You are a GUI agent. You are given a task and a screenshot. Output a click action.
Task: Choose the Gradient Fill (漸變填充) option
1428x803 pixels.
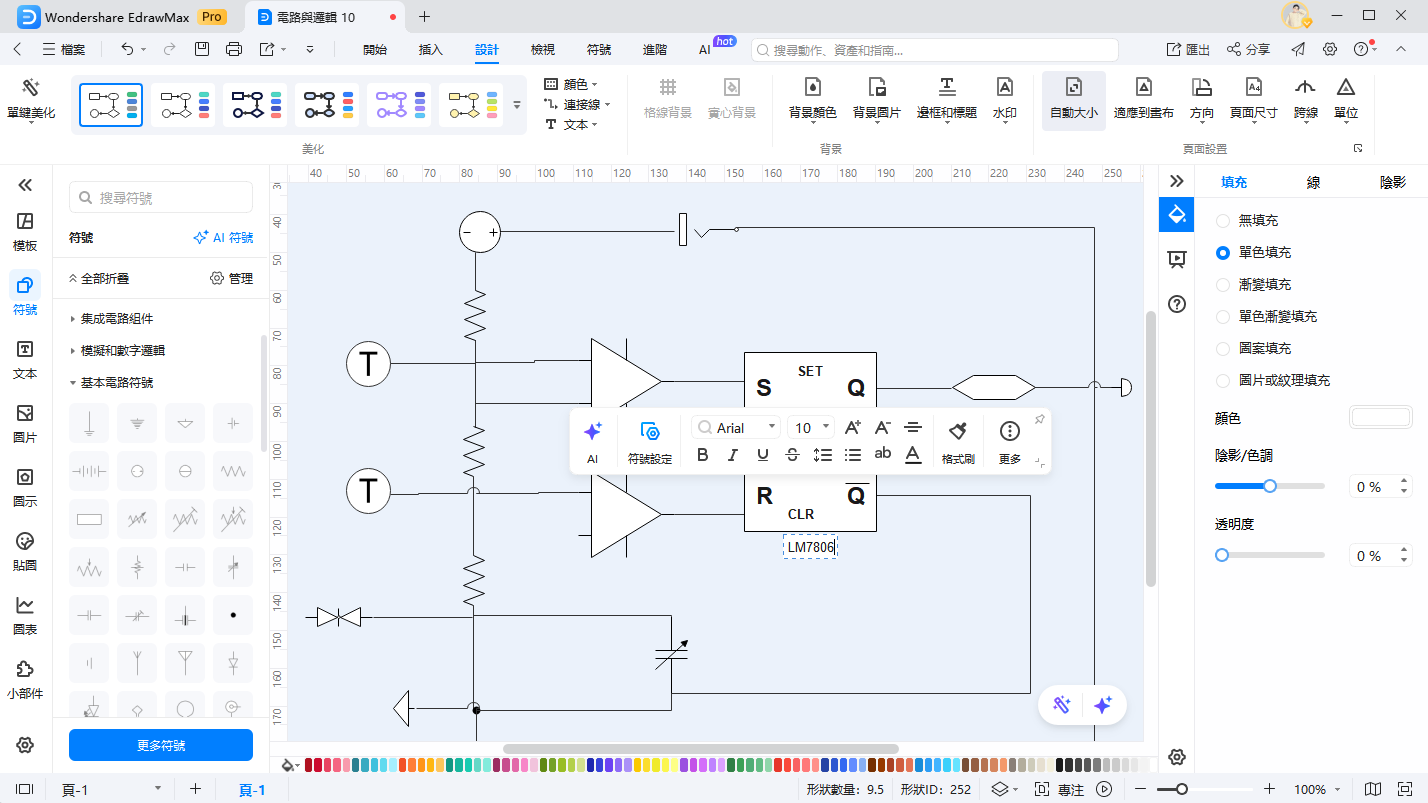(x=1222, y=284)
